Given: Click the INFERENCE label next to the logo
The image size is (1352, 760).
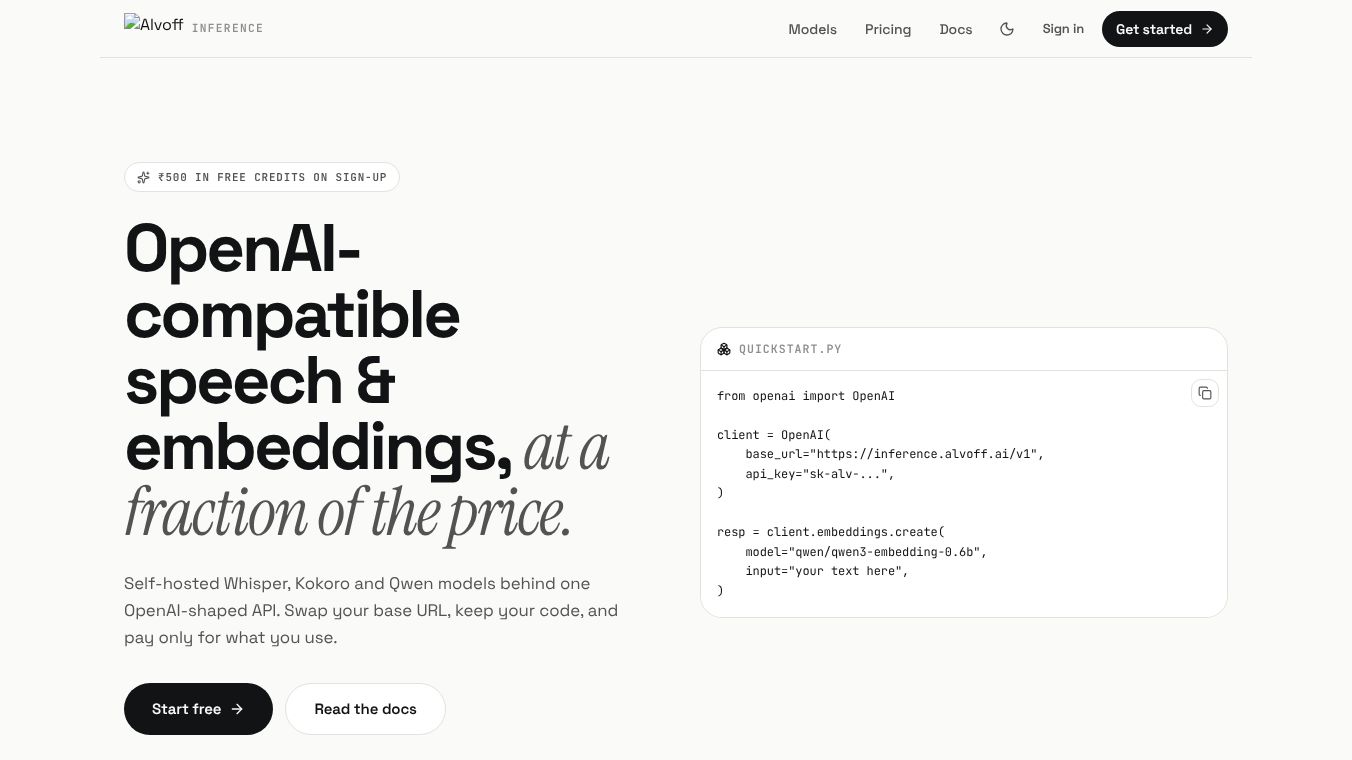Looking at the screenshot, I should [227, 28].
